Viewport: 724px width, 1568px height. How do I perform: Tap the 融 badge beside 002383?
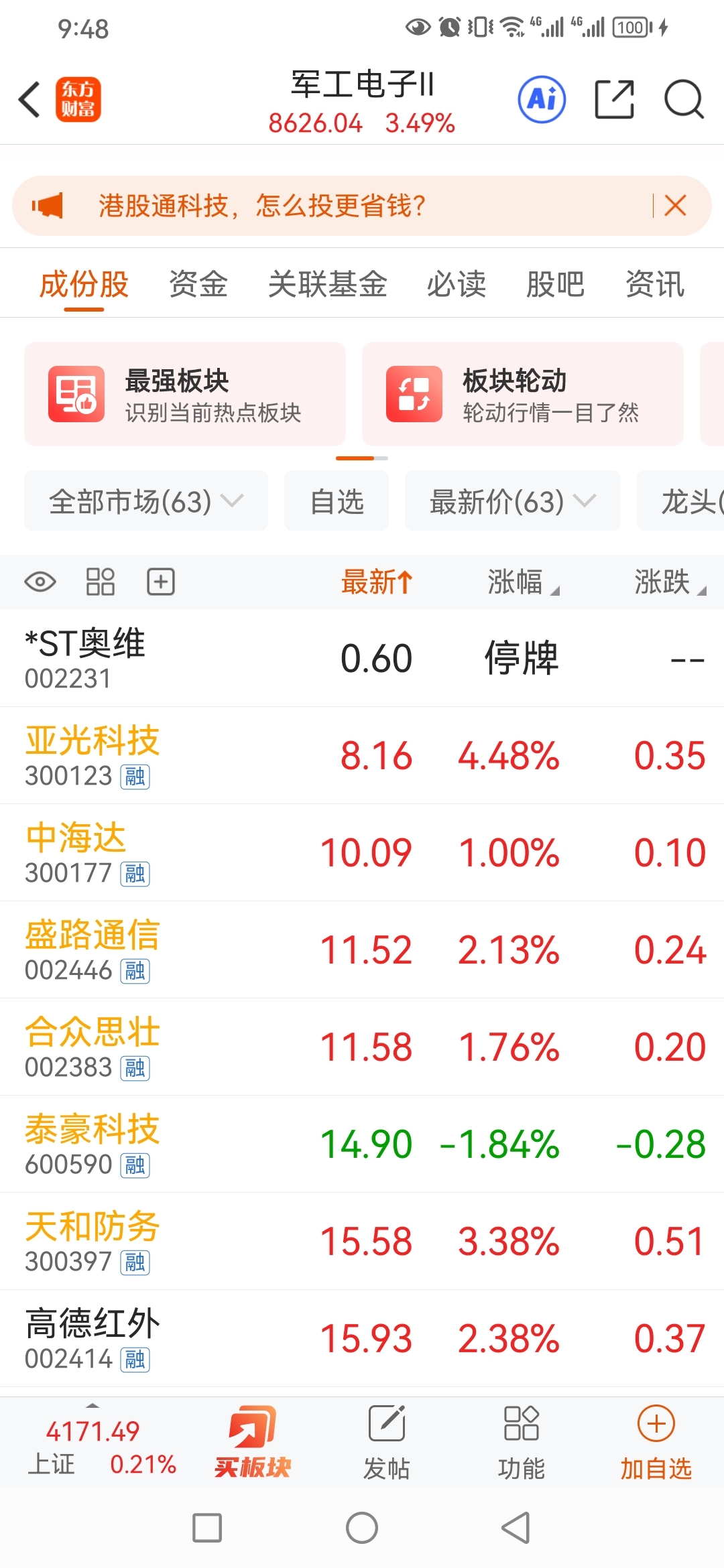[135, 1068]
